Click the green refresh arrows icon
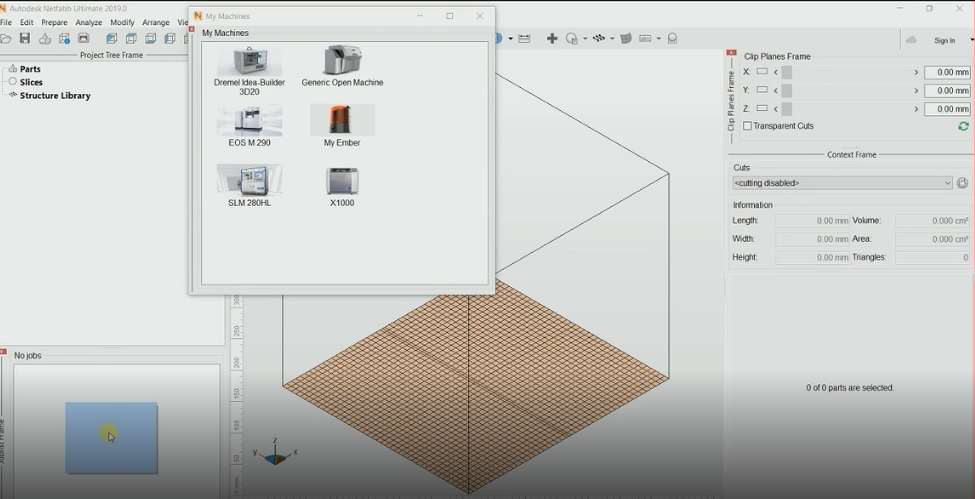 pyautogui.click(x=963, y=126)
